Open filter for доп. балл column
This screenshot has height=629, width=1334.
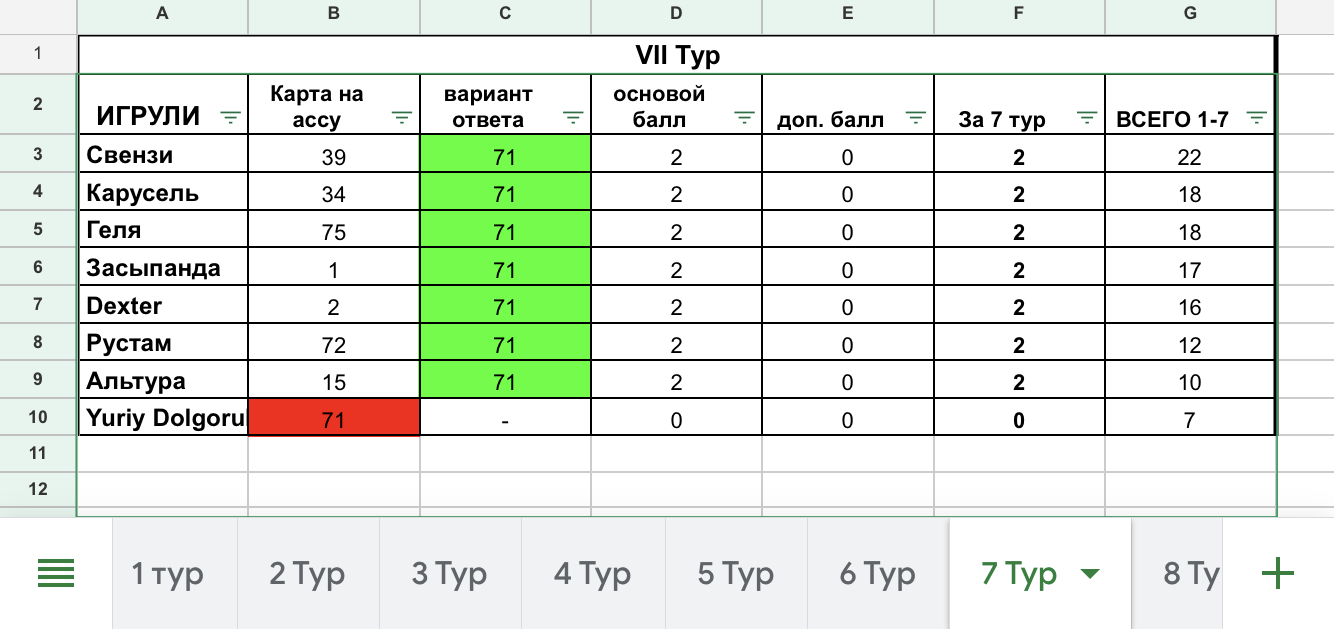tap(915, 119)
